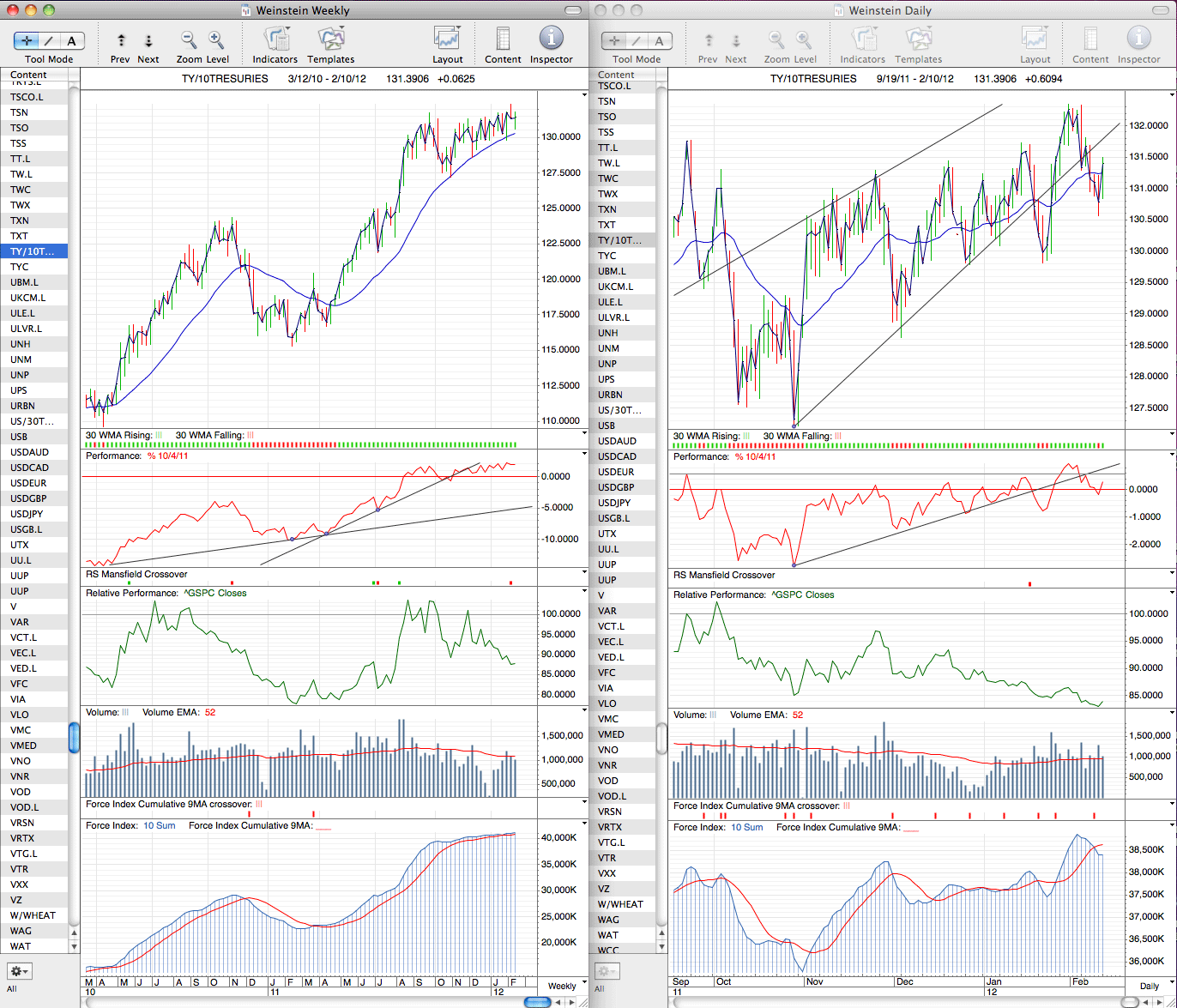
Task: Click right arrow of Weekly chart scrollbar
Action: 573,1002
